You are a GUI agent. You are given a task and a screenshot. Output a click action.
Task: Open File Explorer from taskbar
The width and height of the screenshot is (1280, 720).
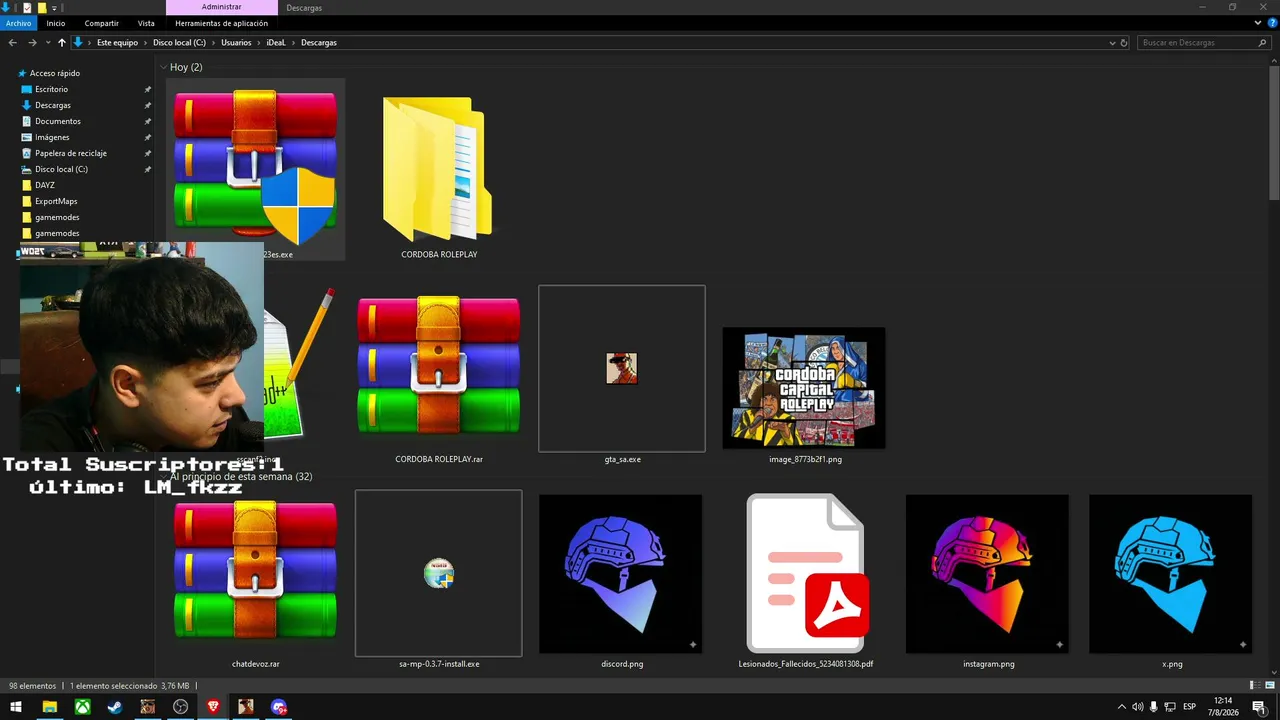click(49, 707)
